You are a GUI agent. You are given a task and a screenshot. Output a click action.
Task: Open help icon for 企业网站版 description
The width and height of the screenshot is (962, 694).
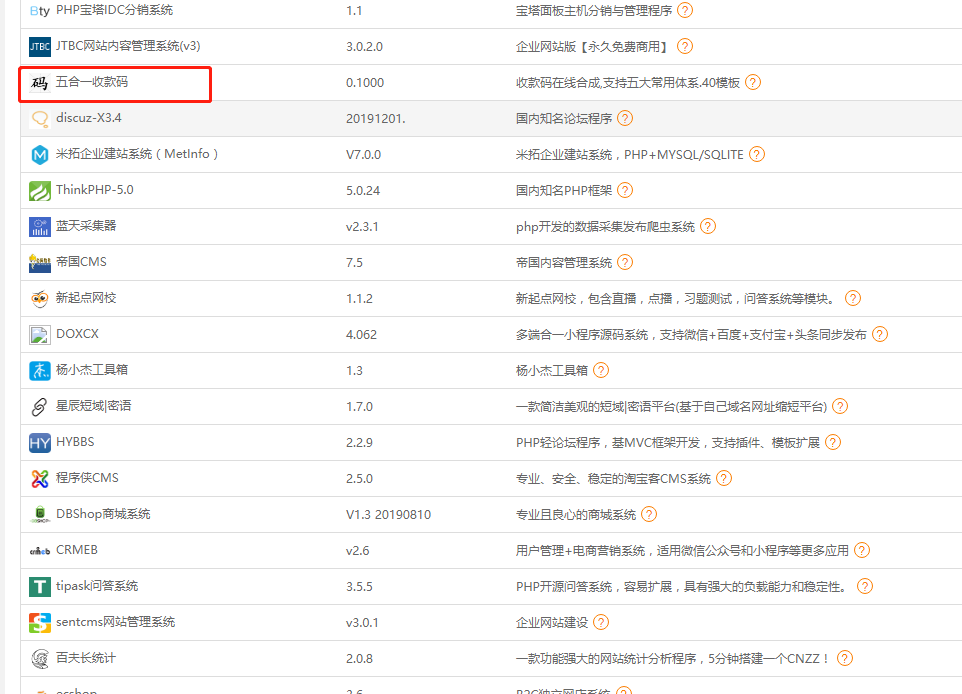tap(685, 46)
